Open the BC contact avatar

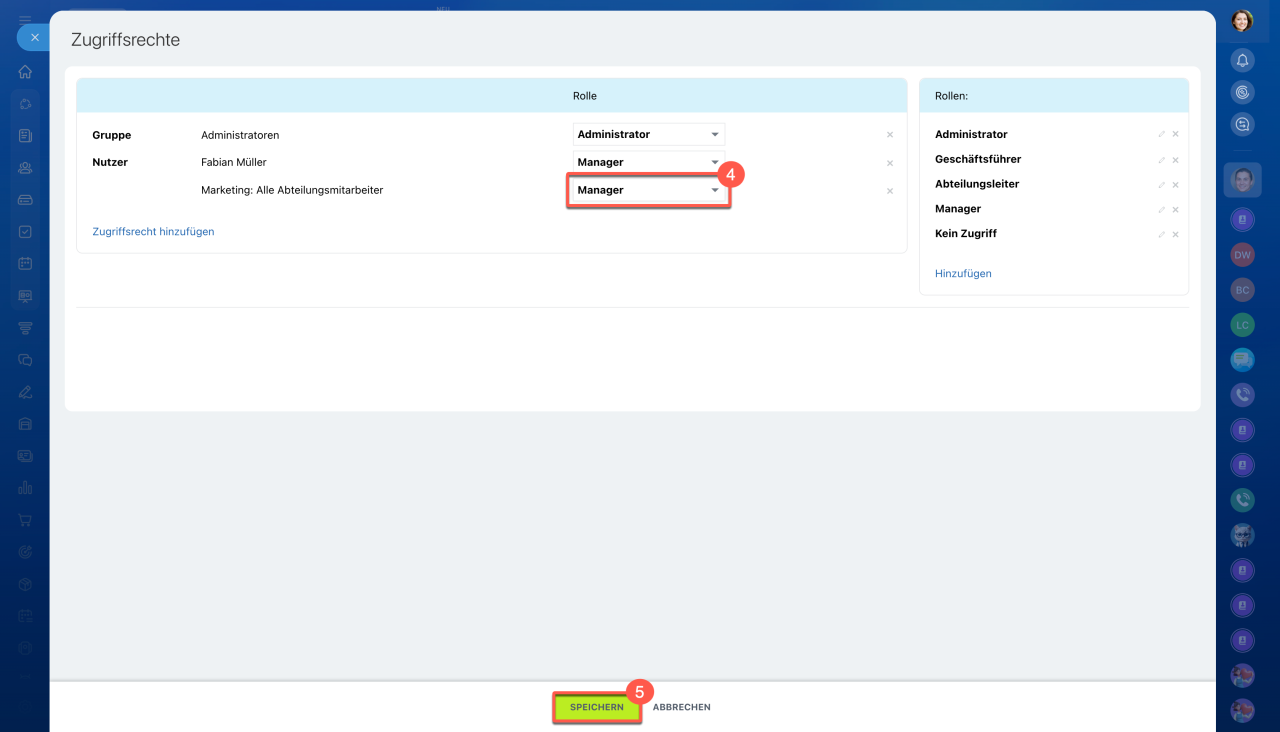pyautogui.click(x=1242, y=290)
